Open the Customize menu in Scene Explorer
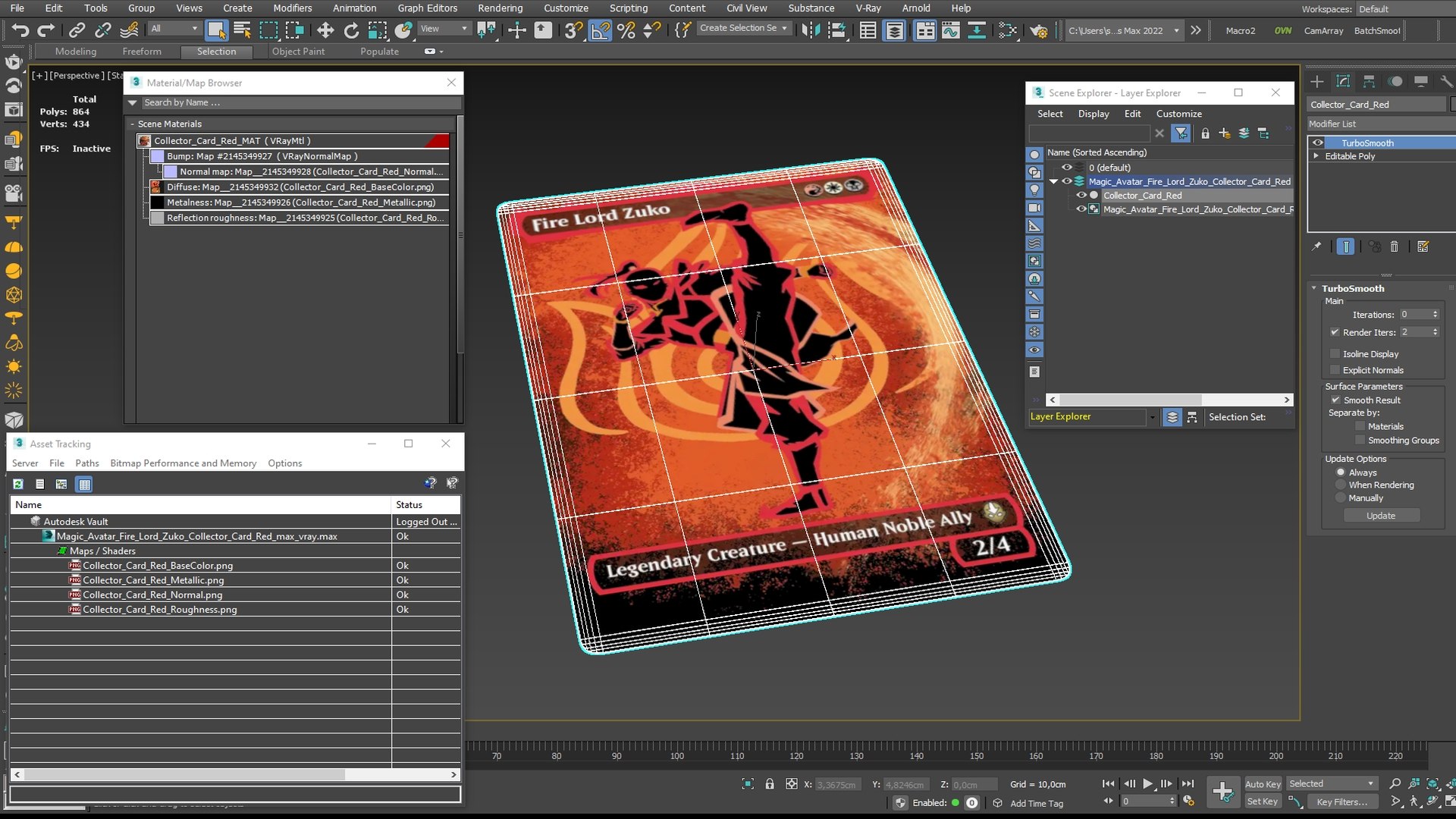The height and width of the screenshot is (819, 1456). 1178,114
